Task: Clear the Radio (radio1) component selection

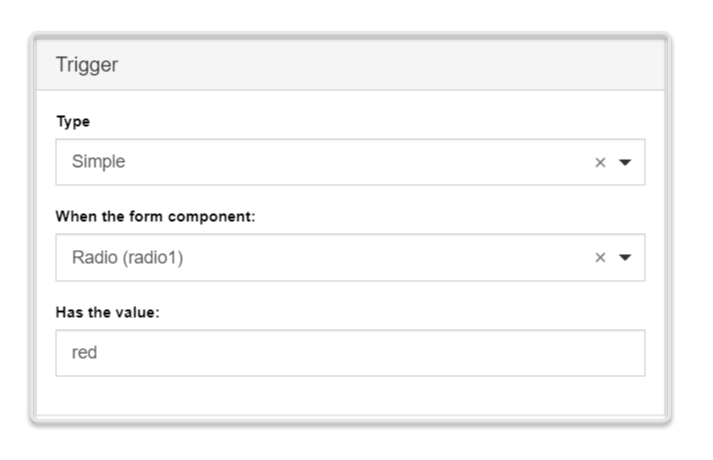Action: [600, 258]
